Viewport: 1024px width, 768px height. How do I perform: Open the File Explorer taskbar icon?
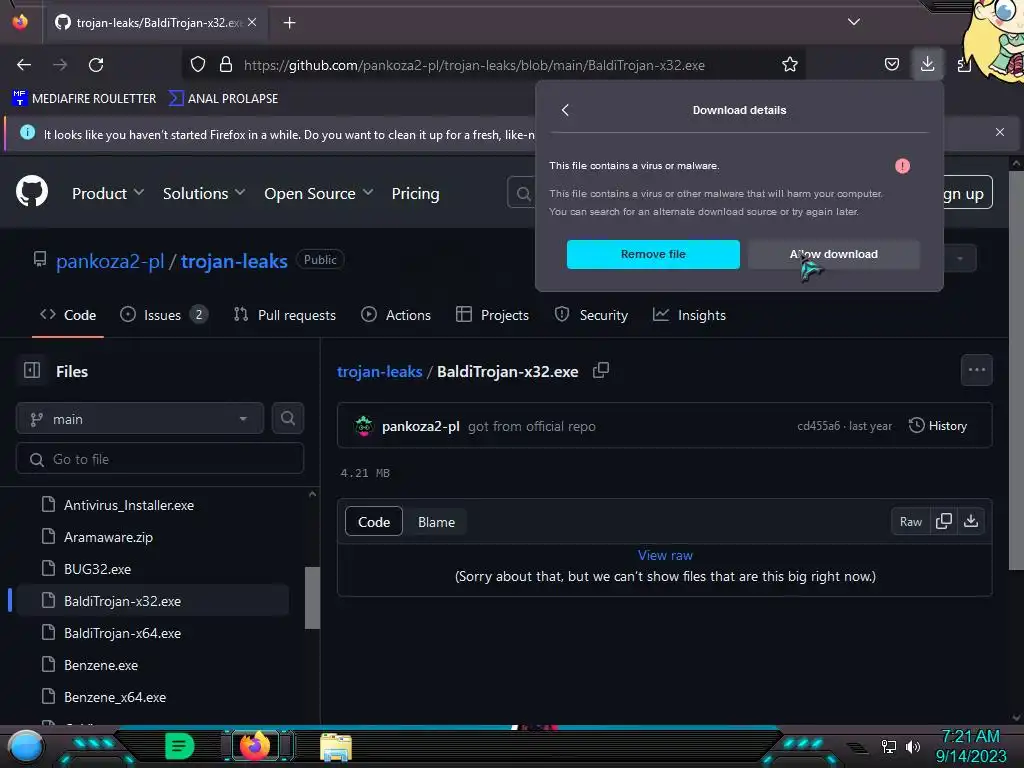click(336, 747)
